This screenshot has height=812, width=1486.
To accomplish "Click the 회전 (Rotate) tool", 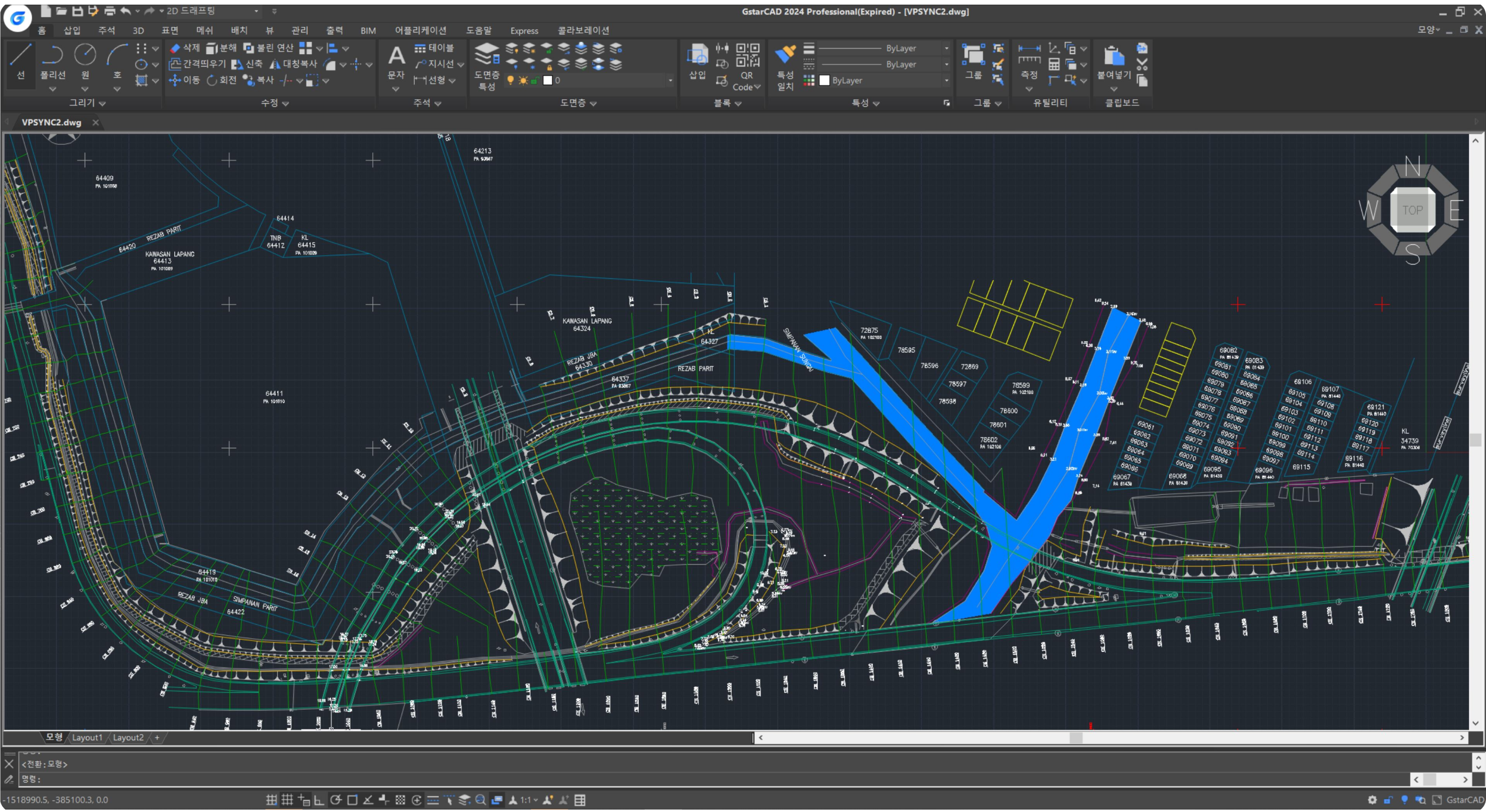I will (221, 80).
